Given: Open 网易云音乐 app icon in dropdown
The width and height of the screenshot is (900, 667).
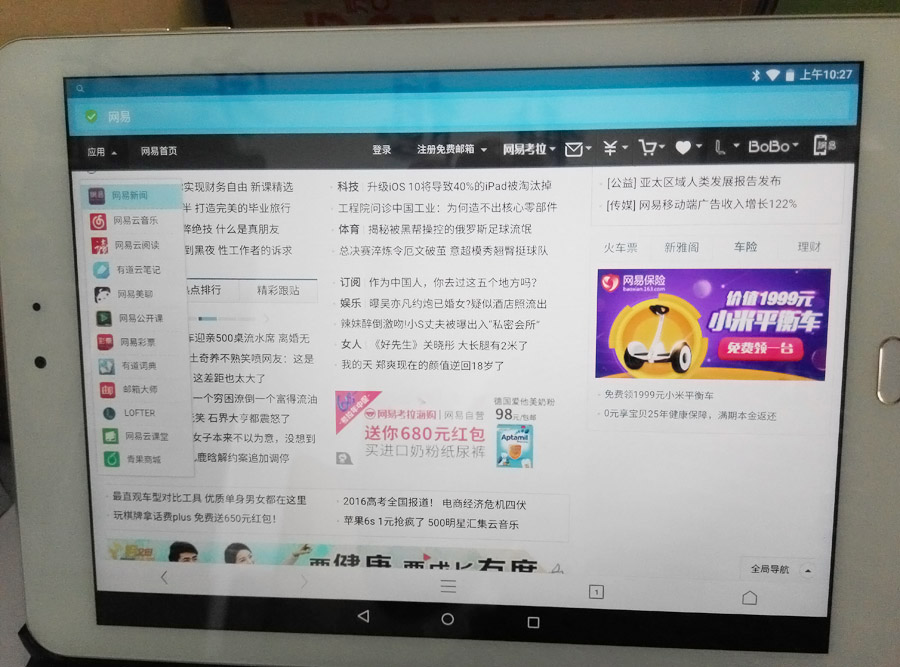Looking at the screenshot, I should 98,221.
